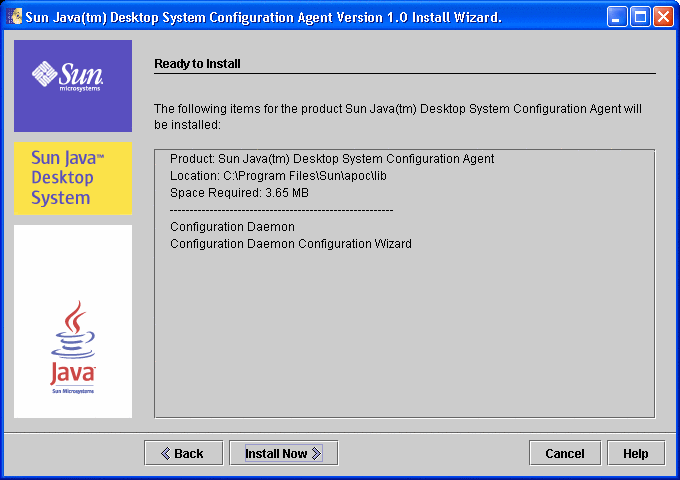Close the Install Wizard window

pyautogui.click(x=664, y=17)
